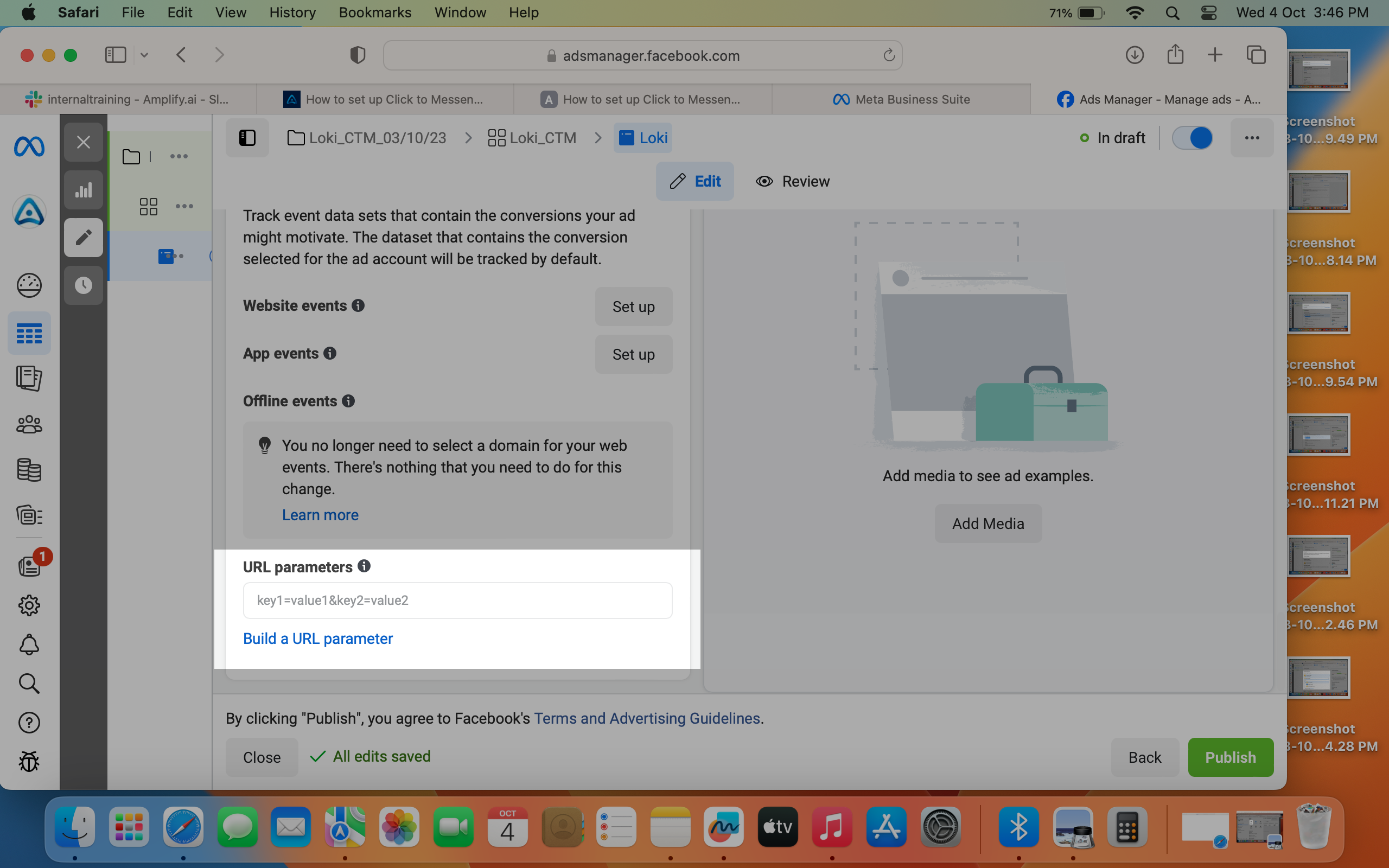
Task: Open Safari History menu
Action: [x=293, y=12]
